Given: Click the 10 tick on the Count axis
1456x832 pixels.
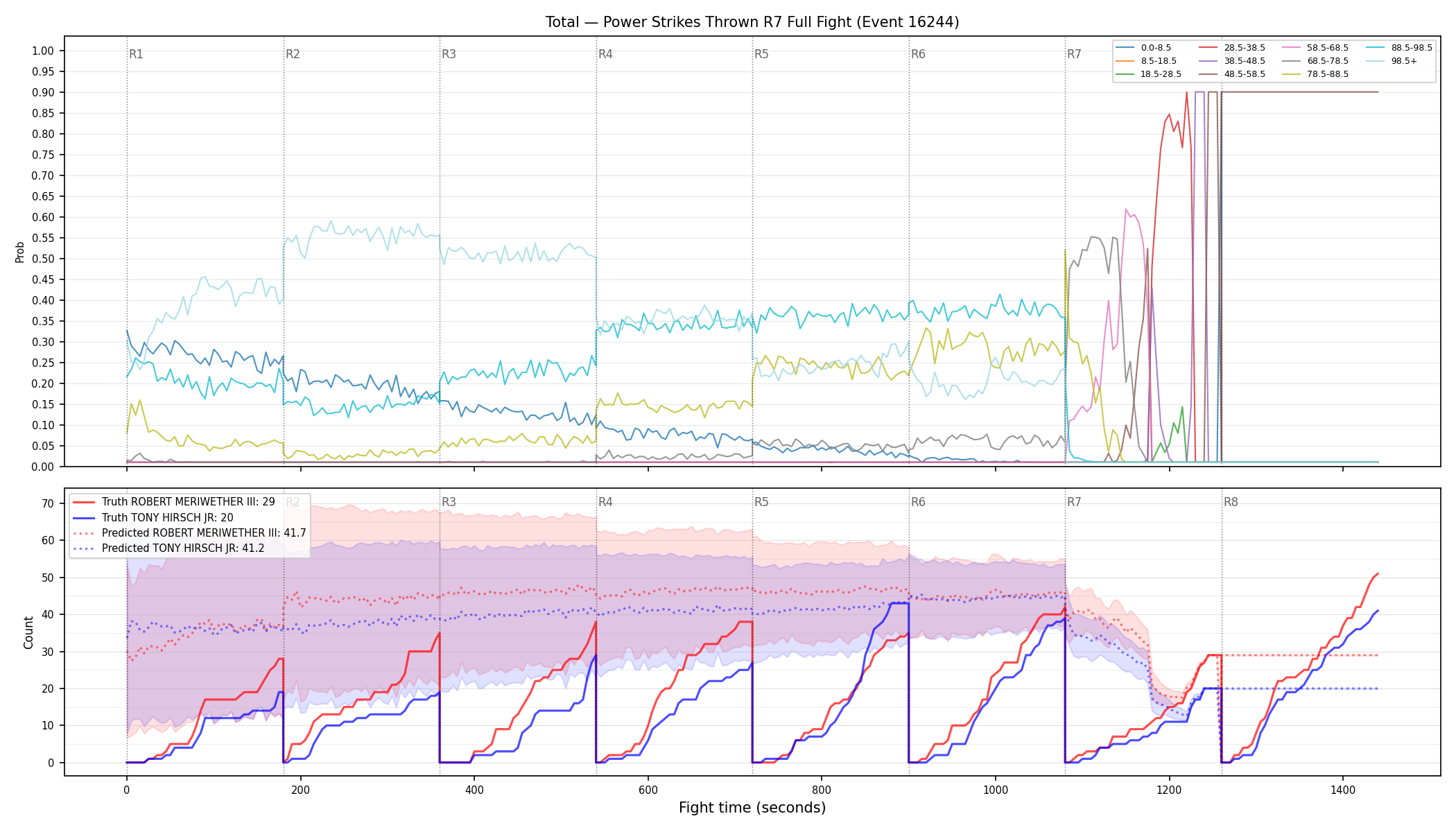Looking at the screenshot, I should (48, 726).
